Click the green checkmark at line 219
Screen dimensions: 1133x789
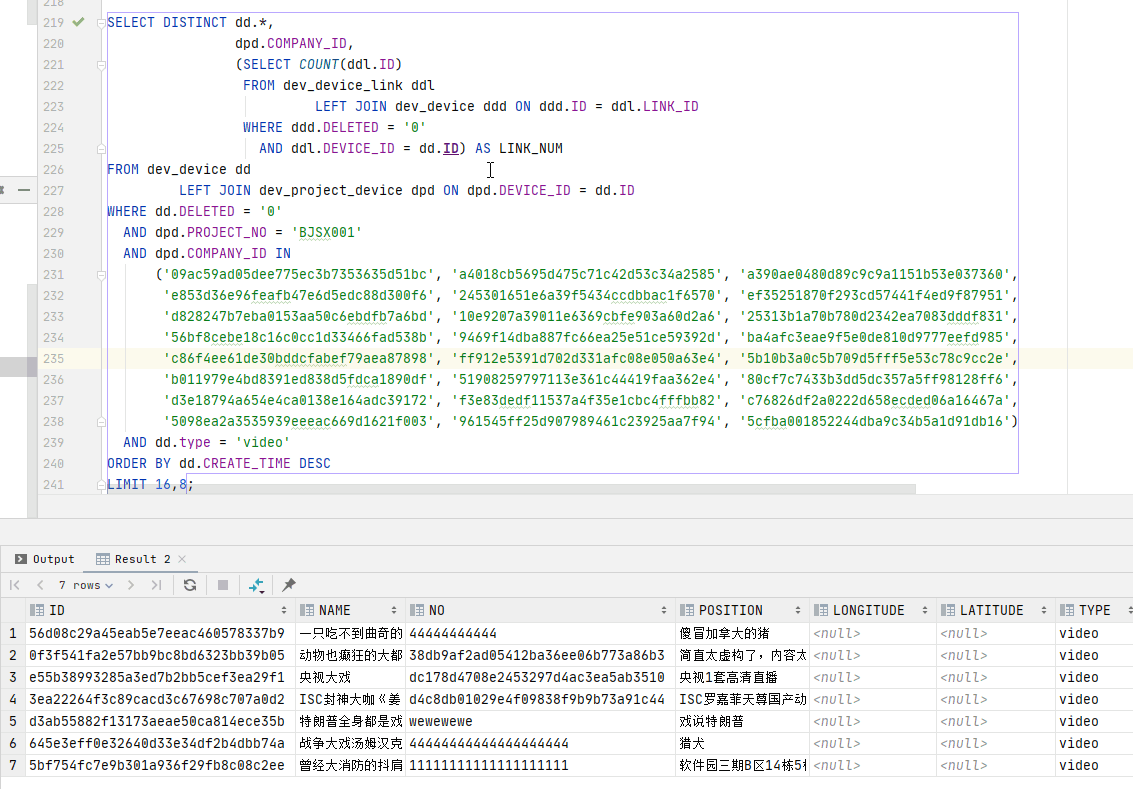point(78,22)
